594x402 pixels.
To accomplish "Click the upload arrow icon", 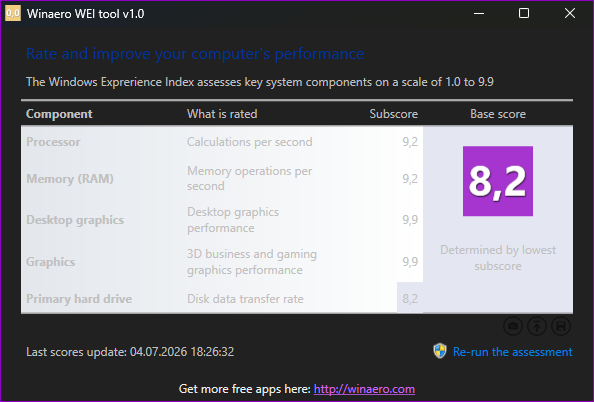I will tap(537, 326).
